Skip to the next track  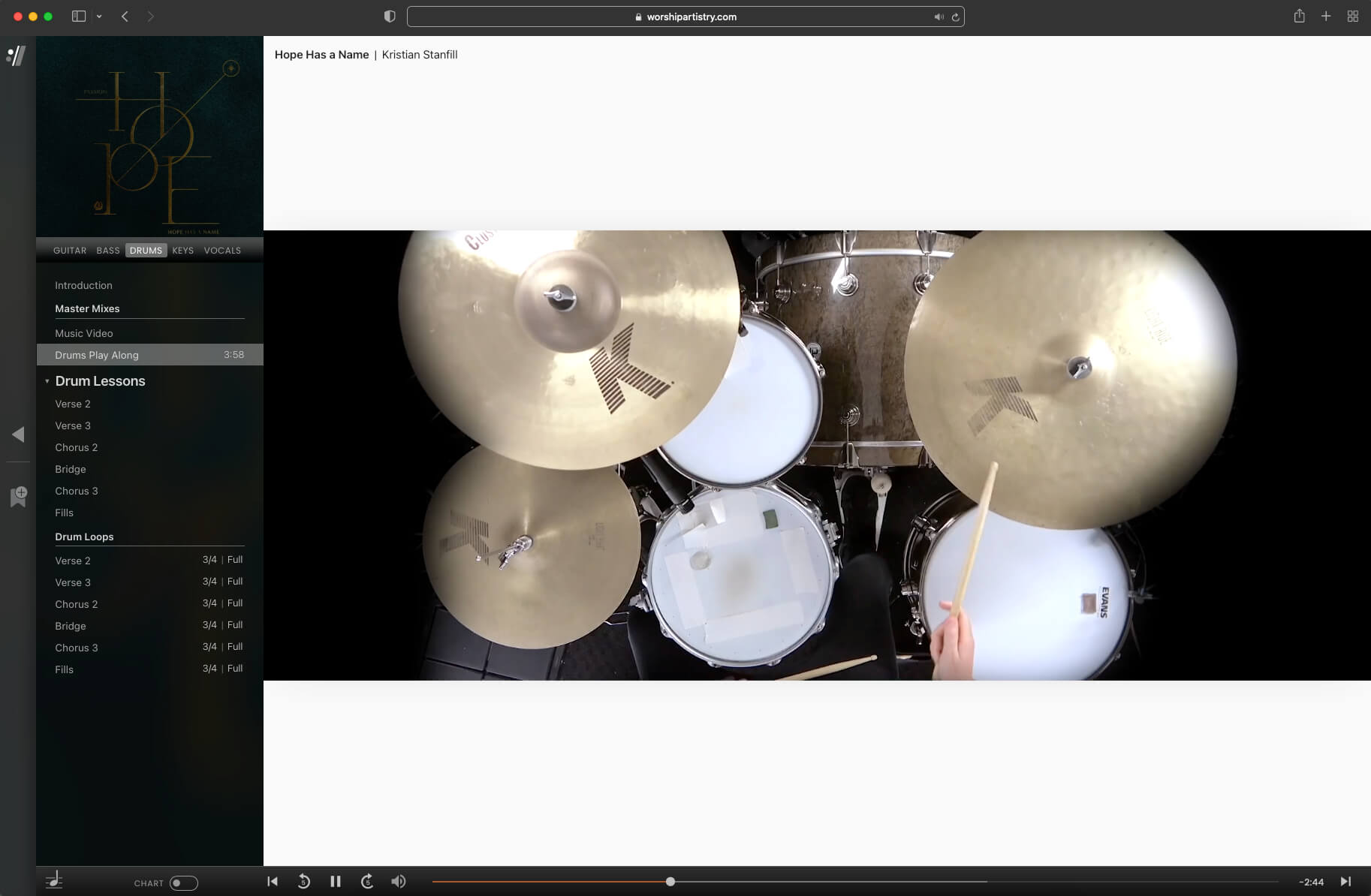click(1345, 882)
